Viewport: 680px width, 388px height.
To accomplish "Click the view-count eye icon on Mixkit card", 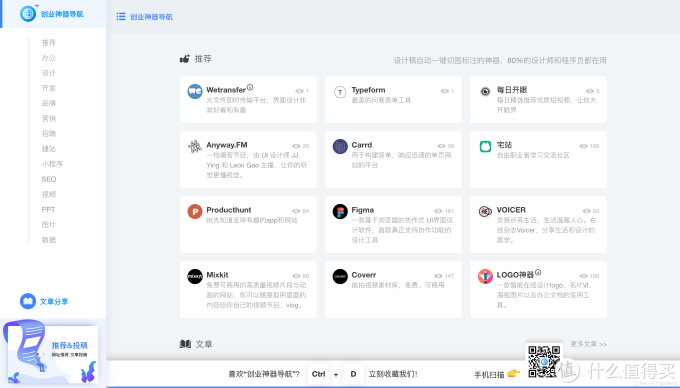I will [x=296, y=276].
